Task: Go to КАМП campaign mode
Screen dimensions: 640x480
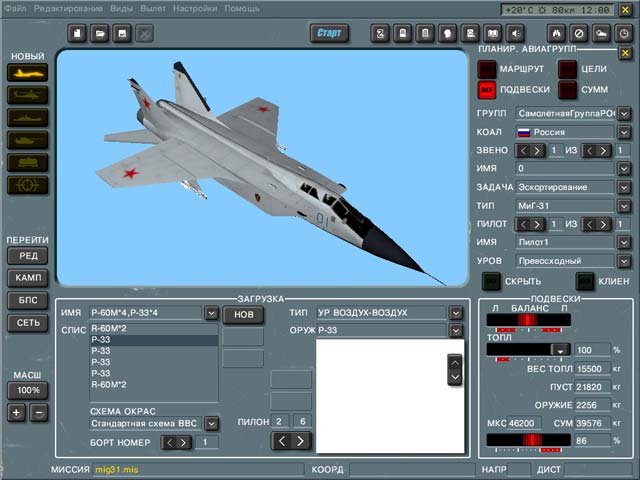Action: tap(28, 278)
